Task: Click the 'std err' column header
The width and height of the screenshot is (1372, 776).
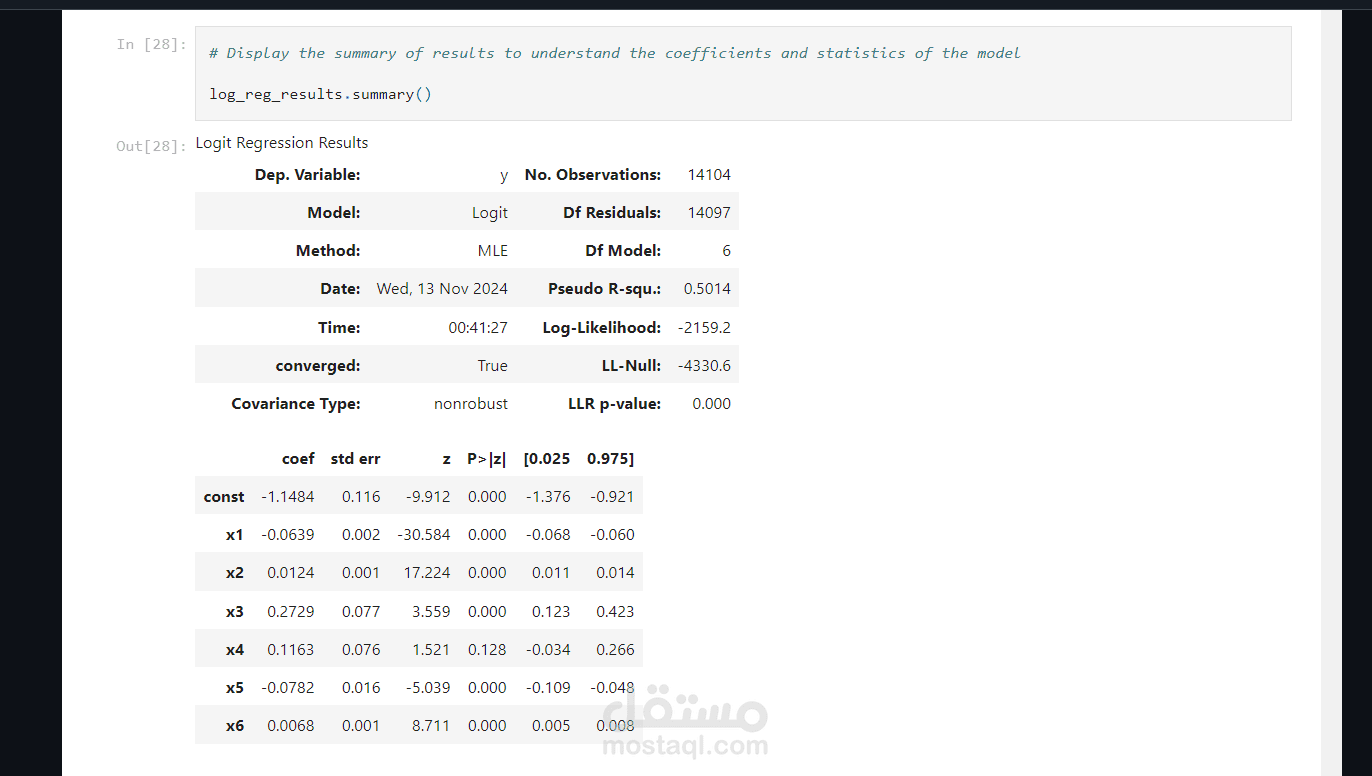Action: point(355,459)
